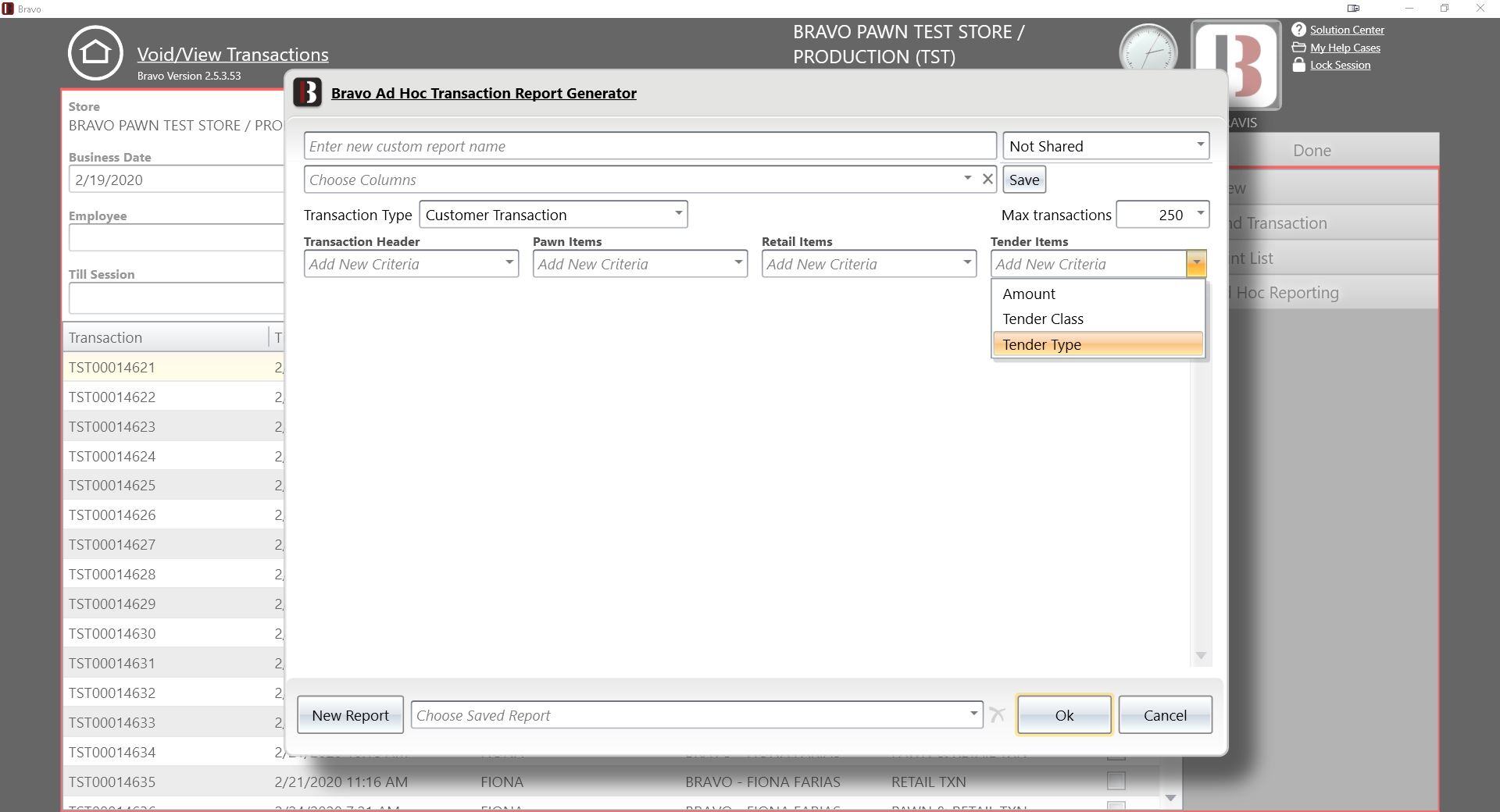Viewport: 1500px width, 812px height.
Task: Select transaction row TST00014633
Action: pyautogui.click(x=174, y=722)
